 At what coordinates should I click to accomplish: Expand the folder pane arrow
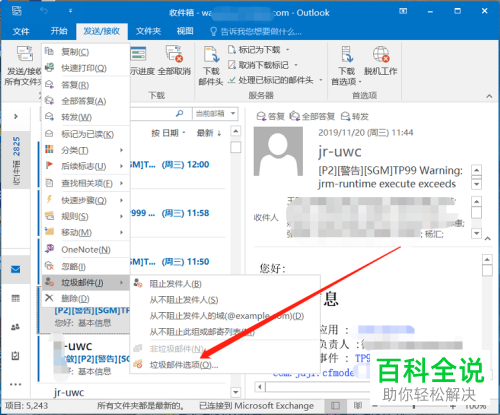[16, 116]
